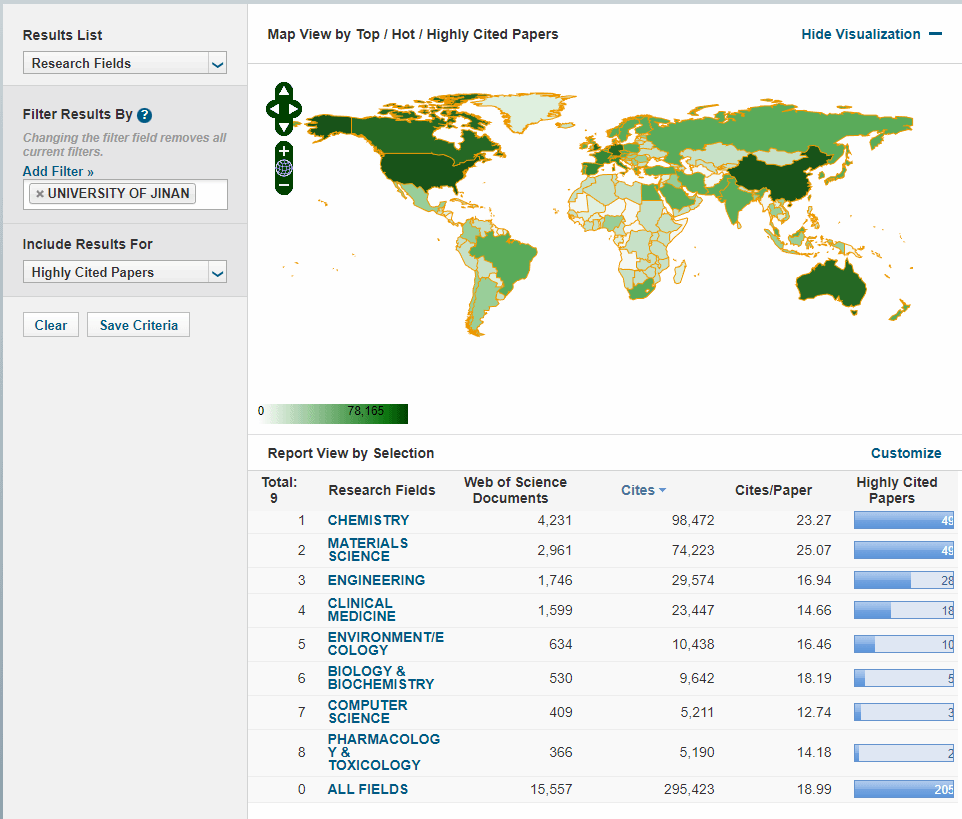Click the Clear button

point(50,325)
